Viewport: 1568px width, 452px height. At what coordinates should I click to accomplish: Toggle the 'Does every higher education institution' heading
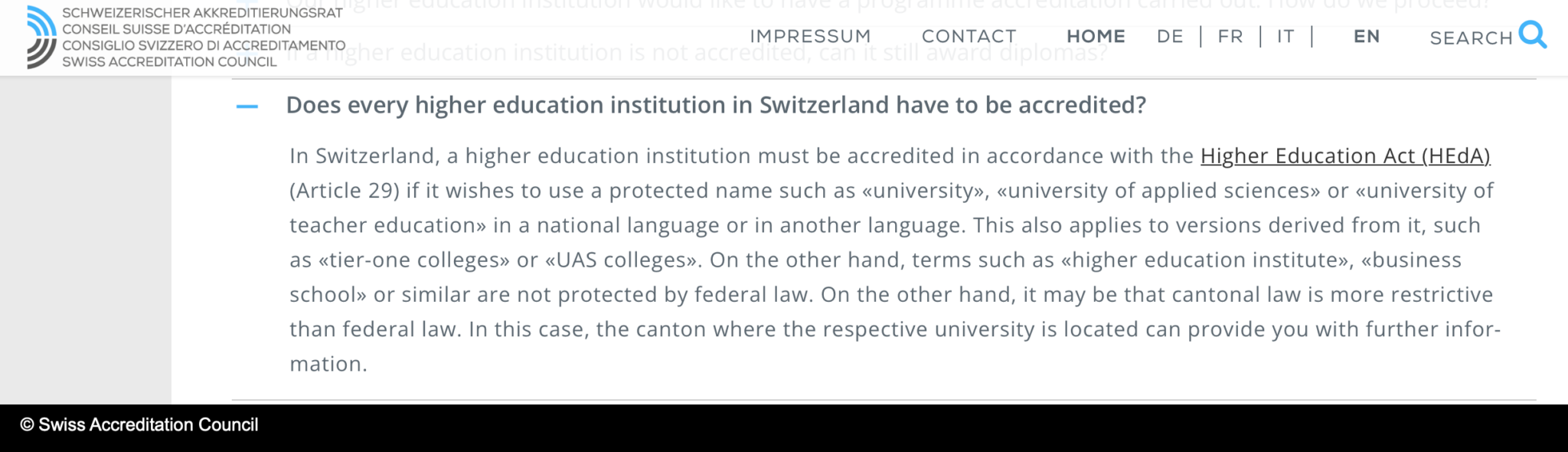[x=715, y=105]
